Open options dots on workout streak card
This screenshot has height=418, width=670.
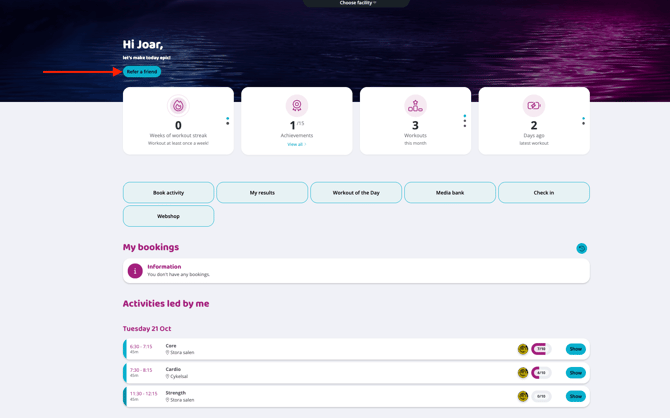227,121
